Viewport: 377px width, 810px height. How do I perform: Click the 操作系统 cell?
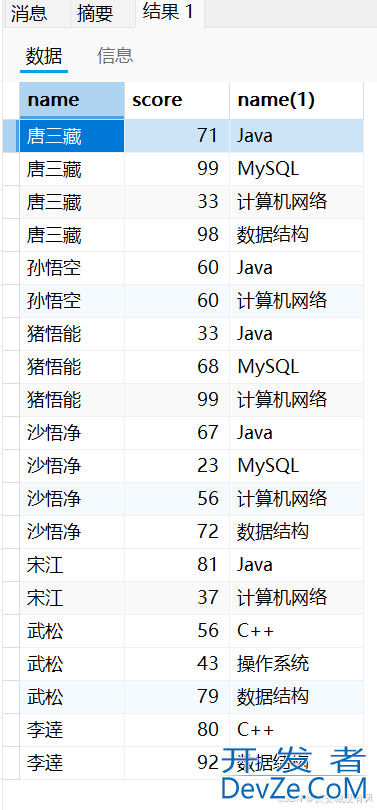(x=296, y=665)
